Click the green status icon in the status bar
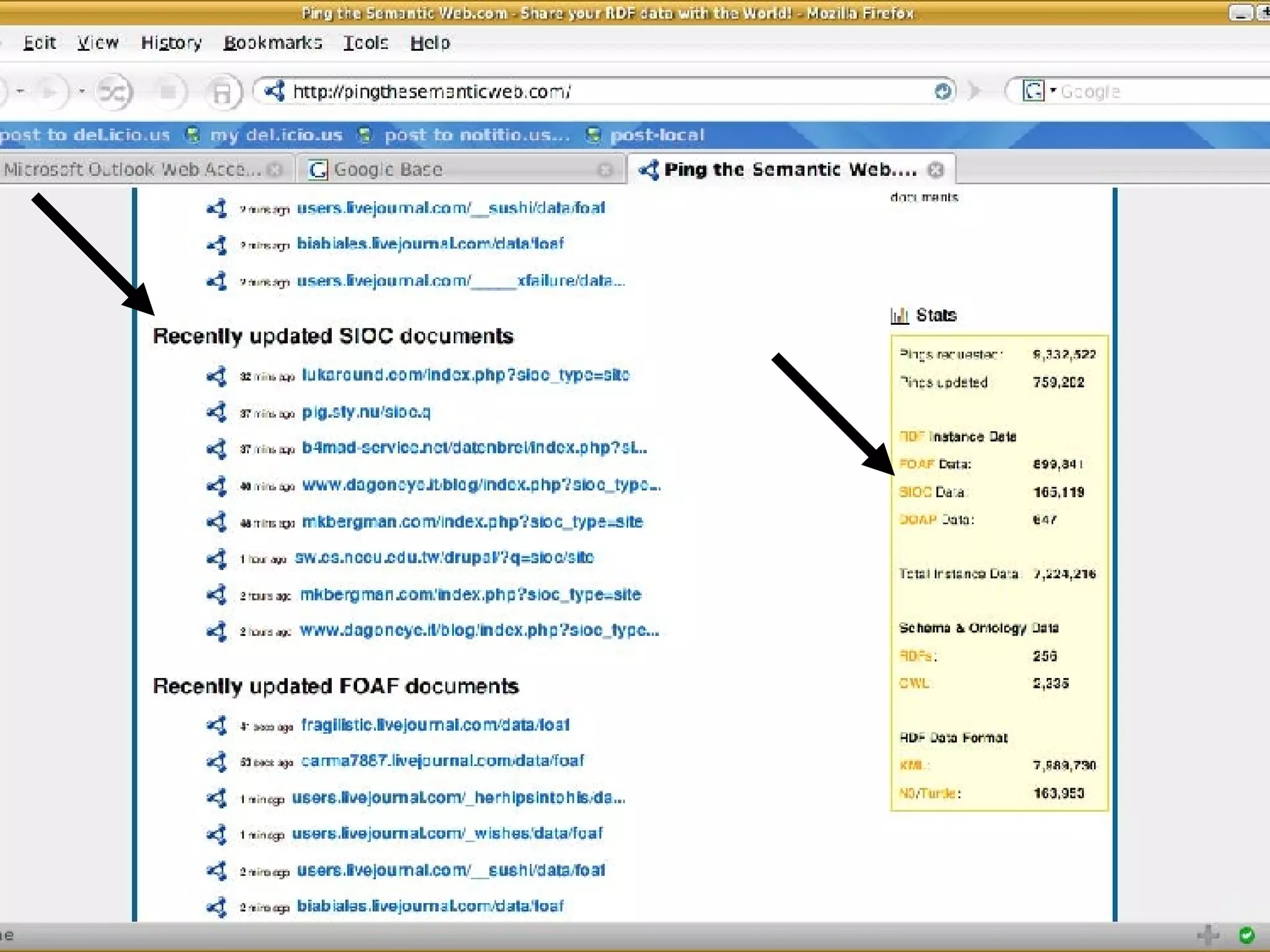The height and width of the screenshot is (952, 1270). click(x=1246, y=935)
